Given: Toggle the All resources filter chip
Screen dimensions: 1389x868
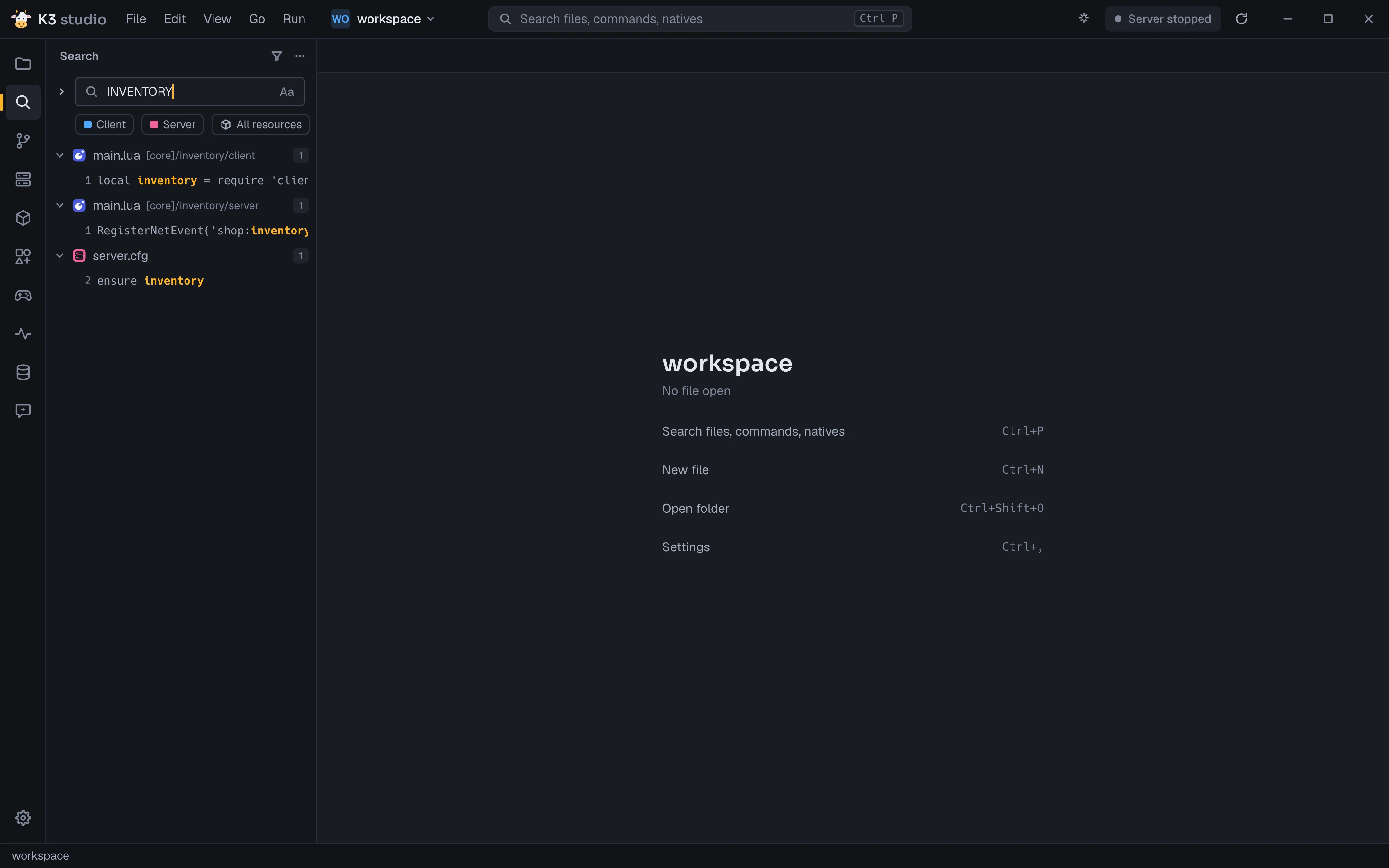Looking at the screenshot, I should pyautogui.click(x=260, y=125).
